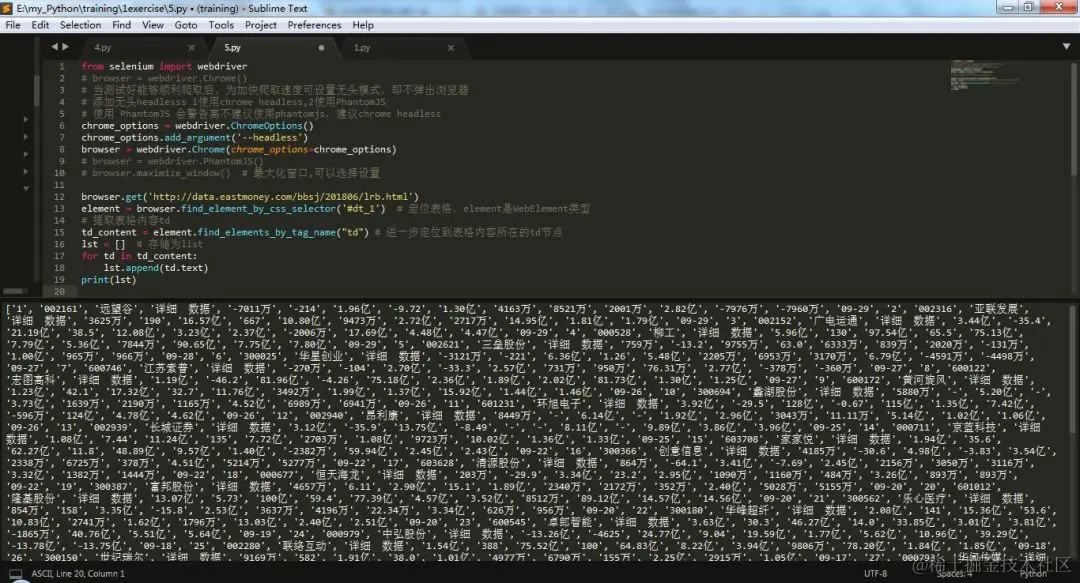The width and height of the screenshot is (1080, 583).
Task: Click '隆基股份' in the output panel
Action: click(x=35, y=498)
